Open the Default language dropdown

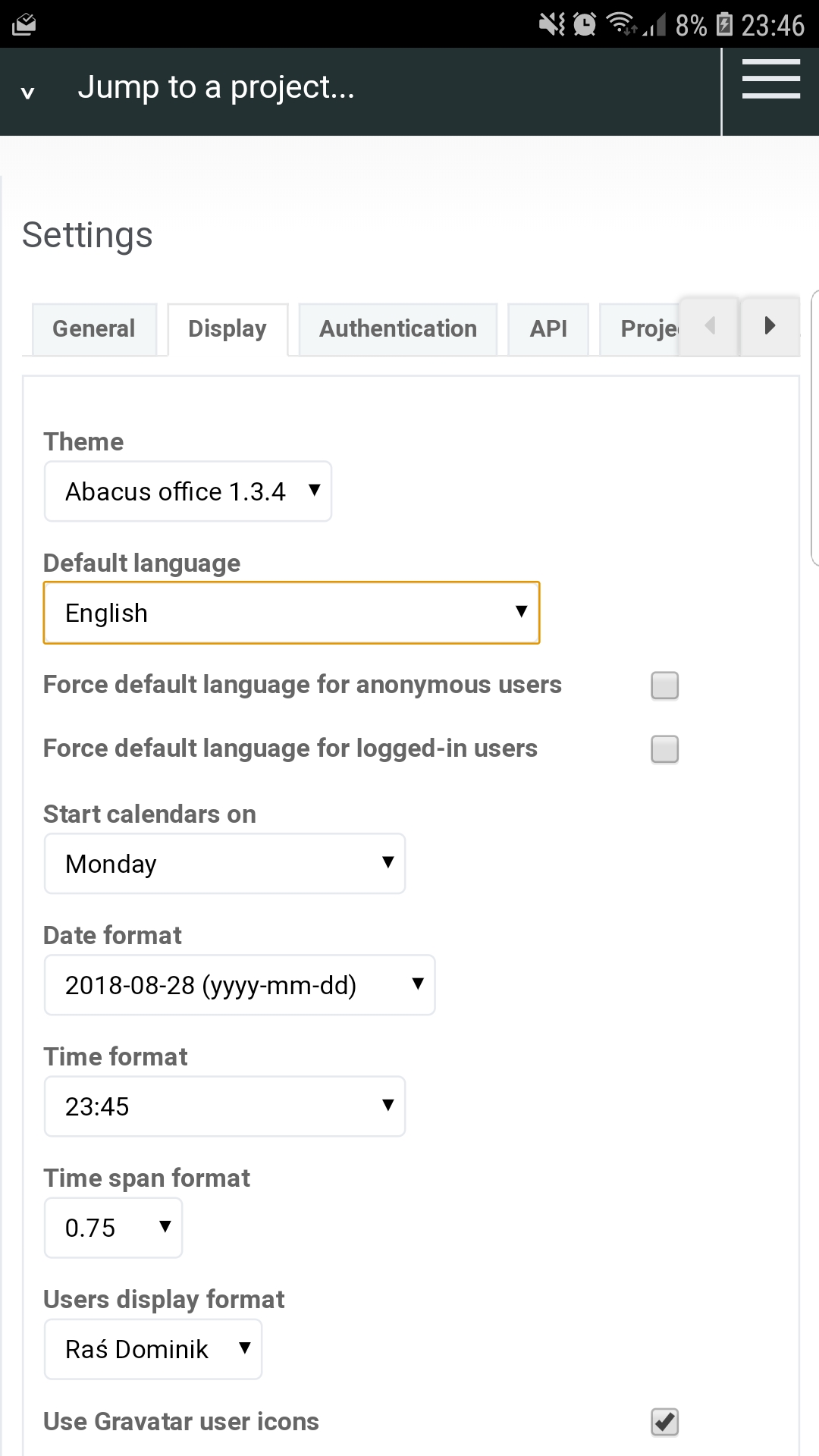click(291, 613)
